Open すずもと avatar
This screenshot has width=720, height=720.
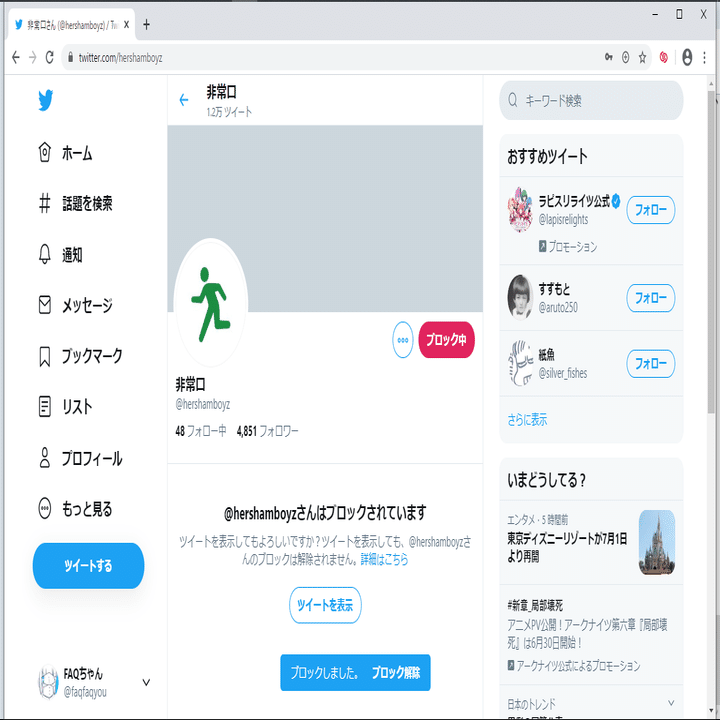click(520, 298)
